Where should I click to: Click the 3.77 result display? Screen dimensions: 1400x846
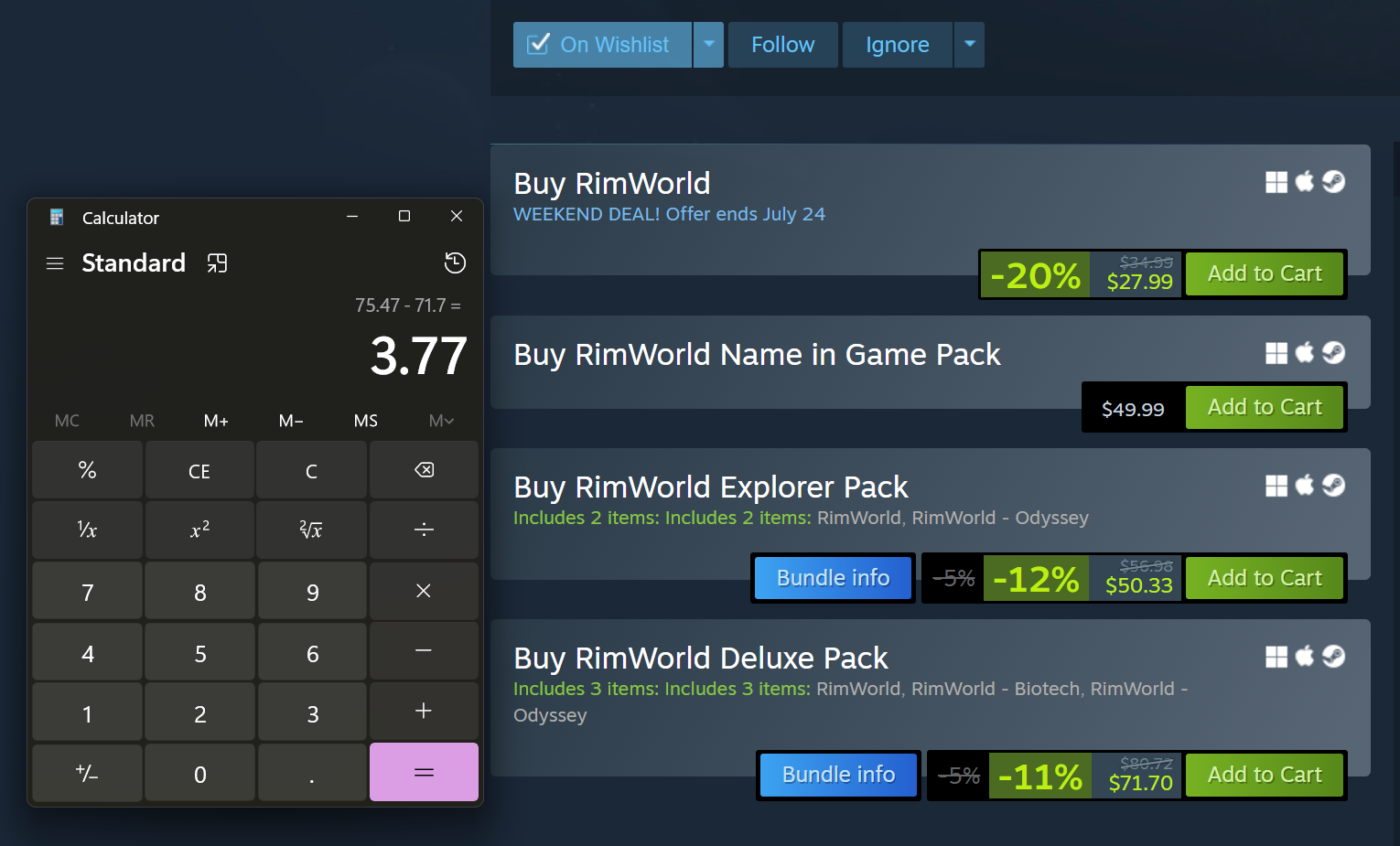click(418, 356)
